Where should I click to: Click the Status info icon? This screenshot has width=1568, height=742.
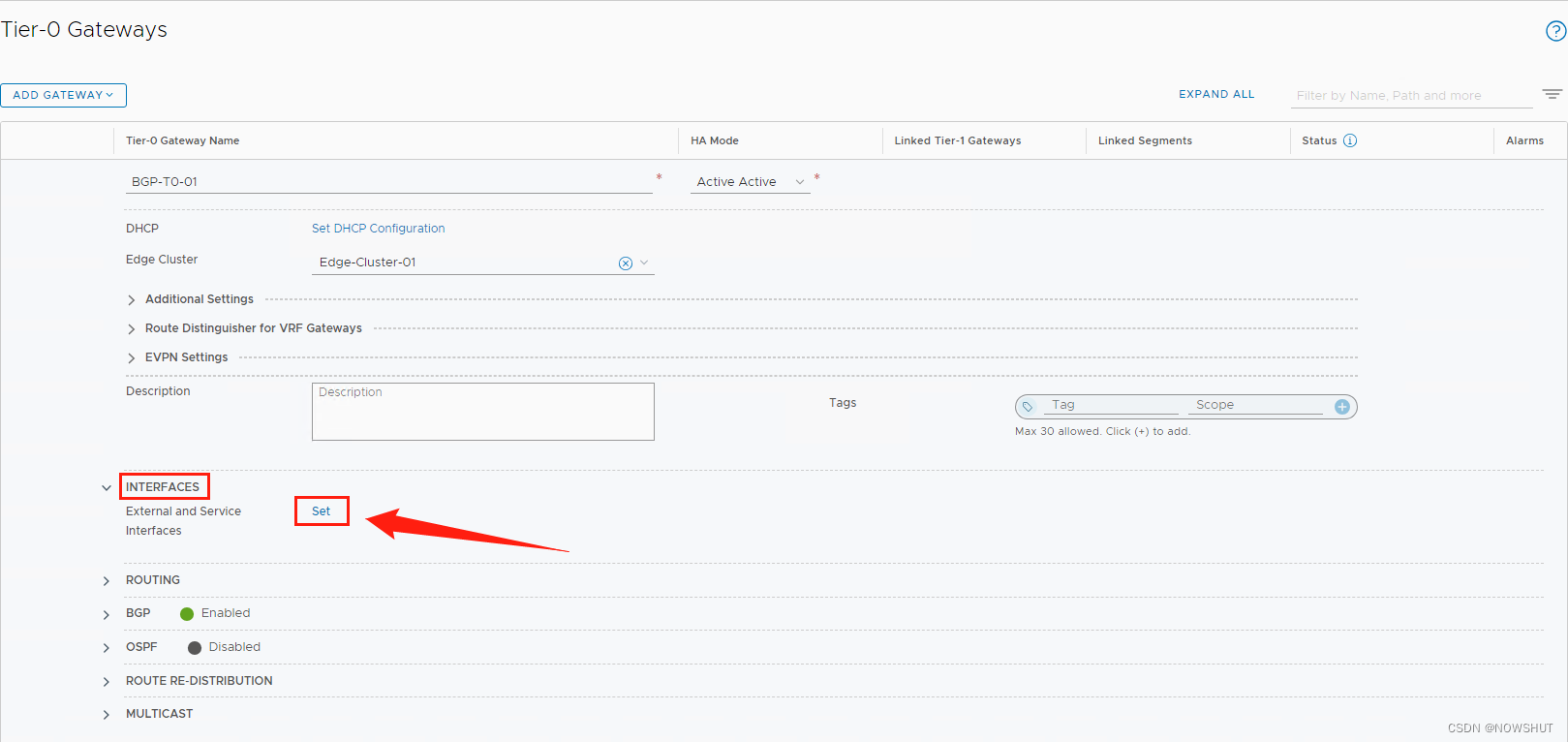1350,140
